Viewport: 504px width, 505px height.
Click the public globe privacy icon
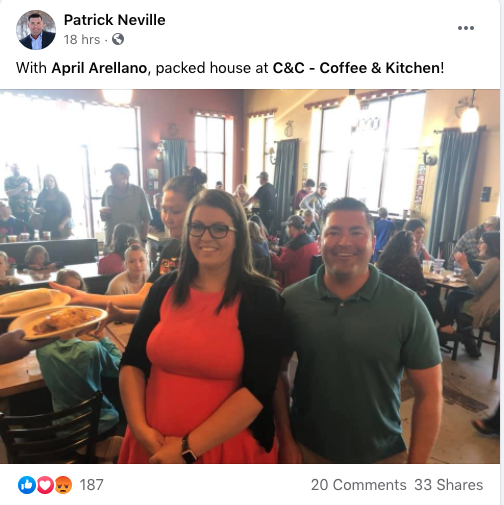118,39
